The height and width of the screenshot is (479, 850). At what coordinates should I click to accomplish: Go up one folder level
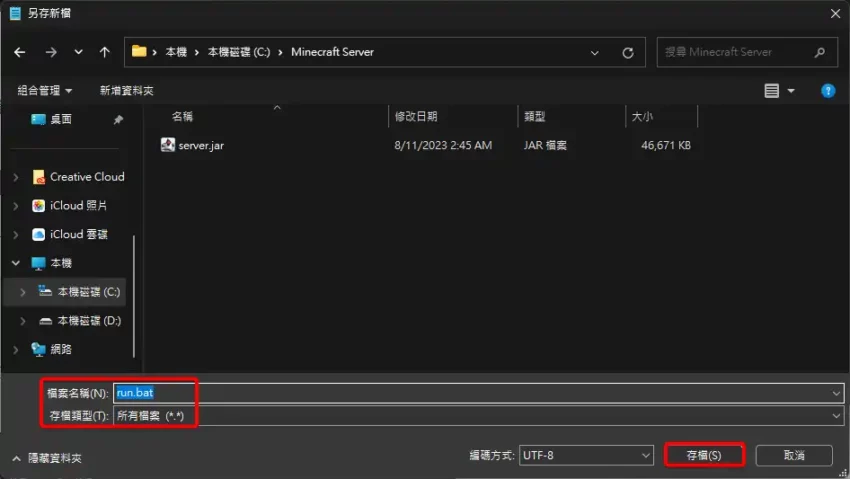(105, 52)
